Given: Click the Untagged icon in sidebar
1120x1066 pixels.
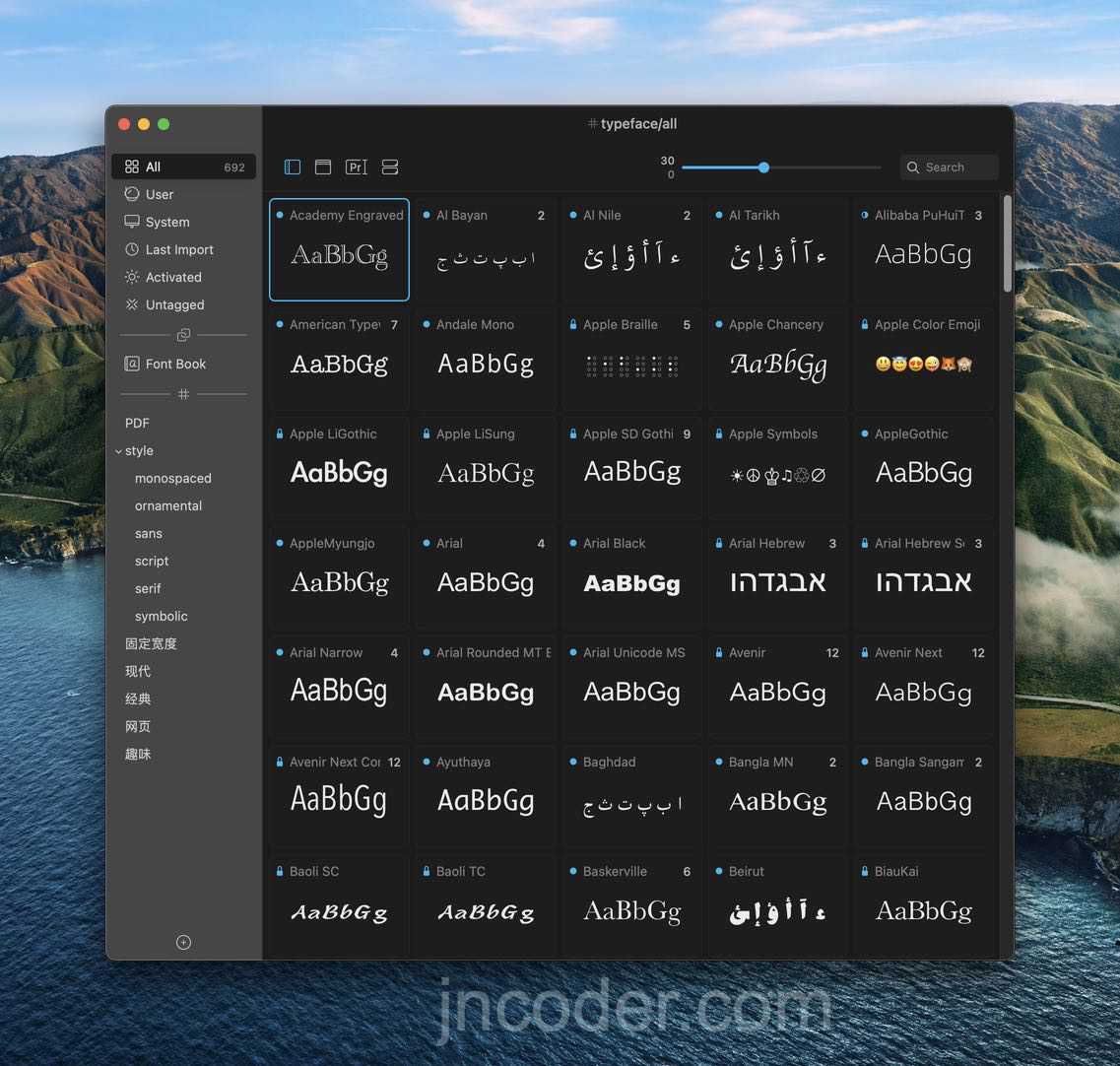Looking at the screenshot, I should (131, 304).
